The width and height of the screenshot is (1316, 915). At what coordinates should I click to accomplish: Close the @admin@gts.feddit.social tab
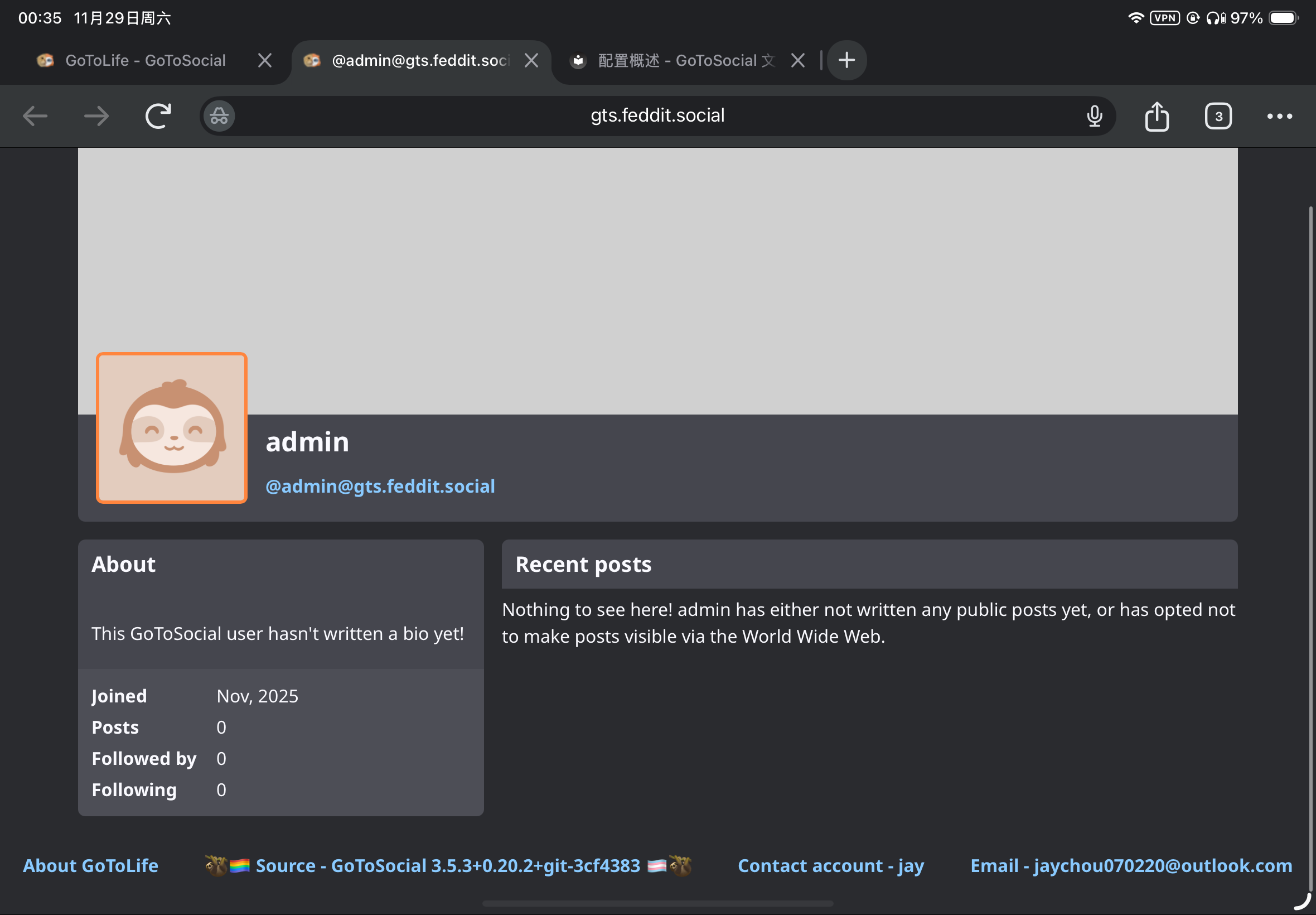coord(531,60)
